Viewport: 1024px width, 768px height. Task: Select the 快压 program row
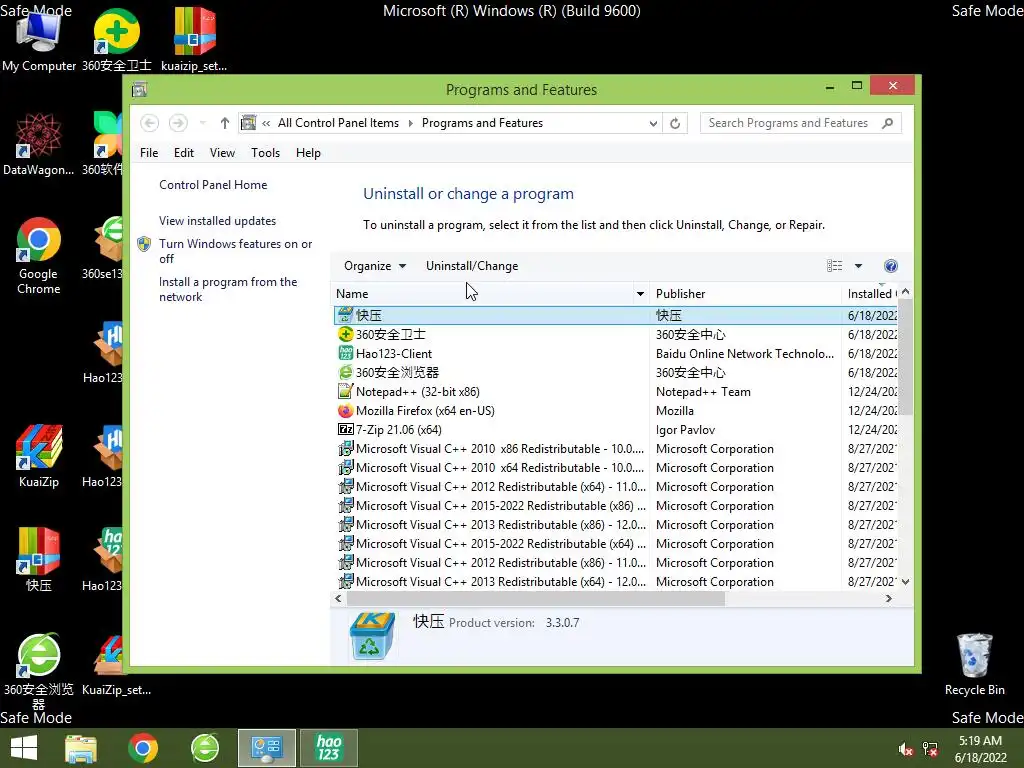(x=615, y=315)
